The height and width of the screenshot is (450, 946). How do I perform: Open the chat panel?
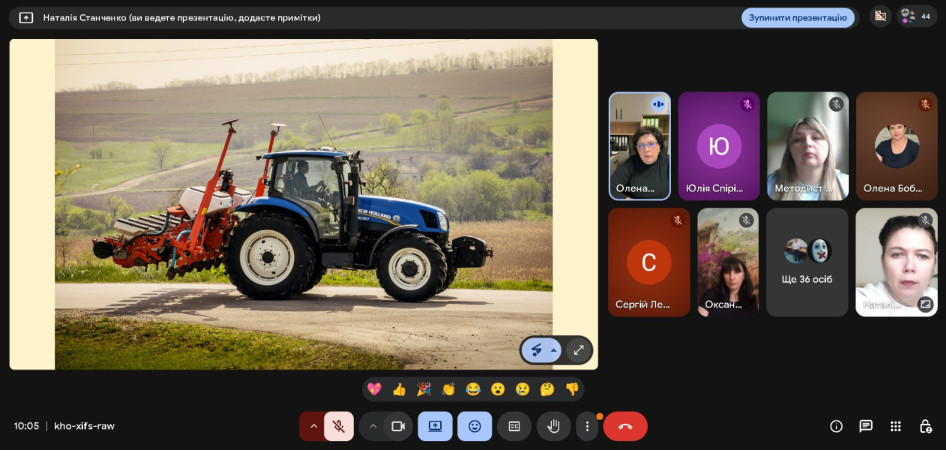point(866,426)
